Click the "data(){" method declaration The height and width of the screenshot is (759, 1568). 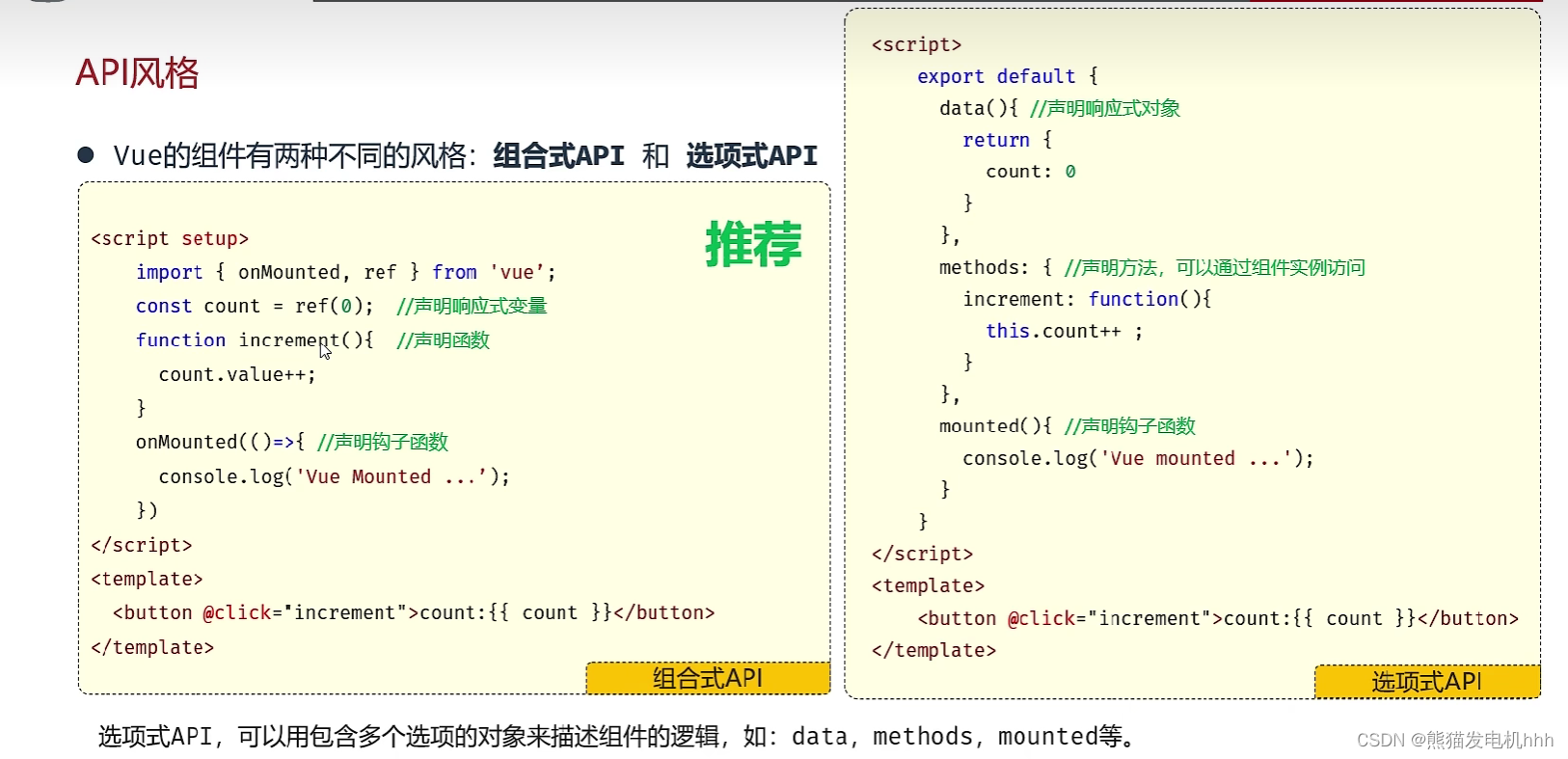click(979, 108)
